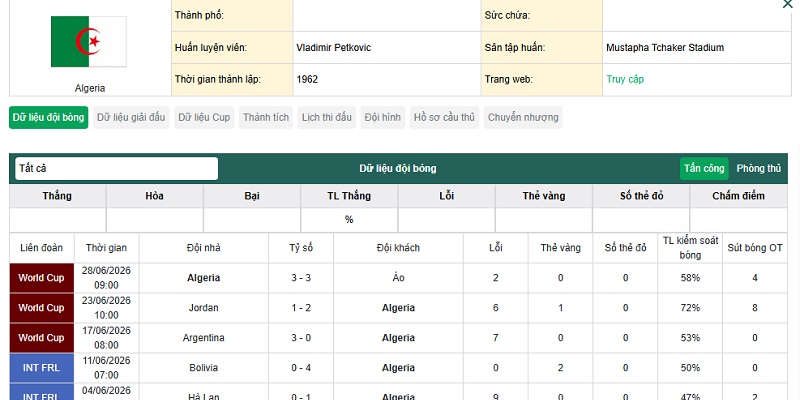800x400 pixels.
Task: Open the Tất cả filter dropdown
Action: point(116,168)
